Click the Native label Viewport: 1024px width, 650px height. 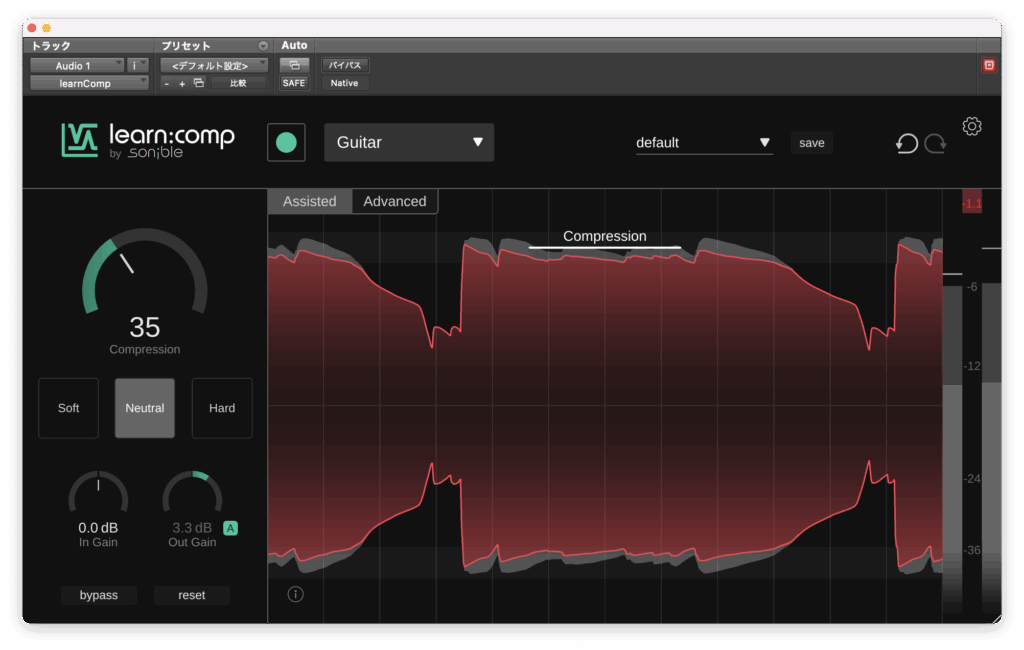[x=344, y=83]
